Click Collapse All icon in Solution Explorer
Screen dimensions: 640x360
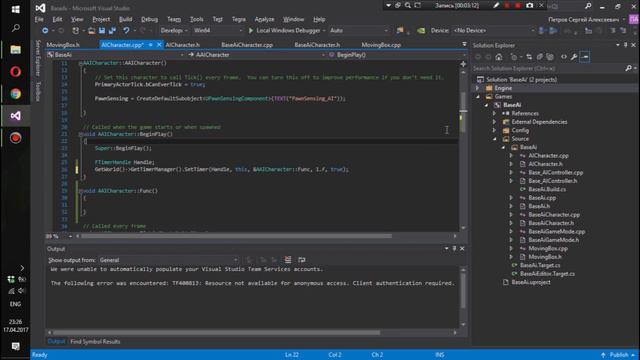pos(540,57)
